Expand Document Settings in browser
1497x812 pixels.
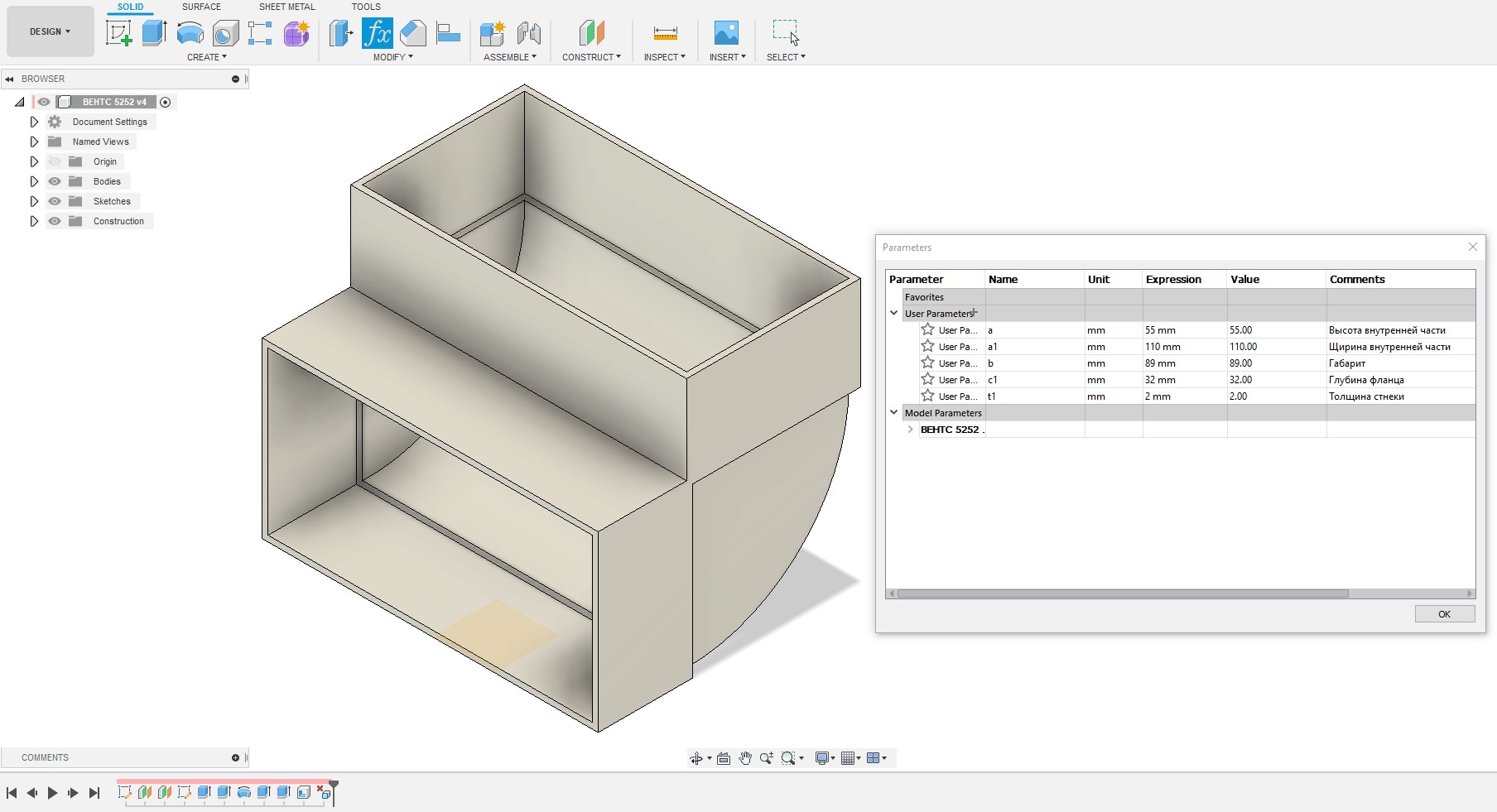[x=34, y=122]
